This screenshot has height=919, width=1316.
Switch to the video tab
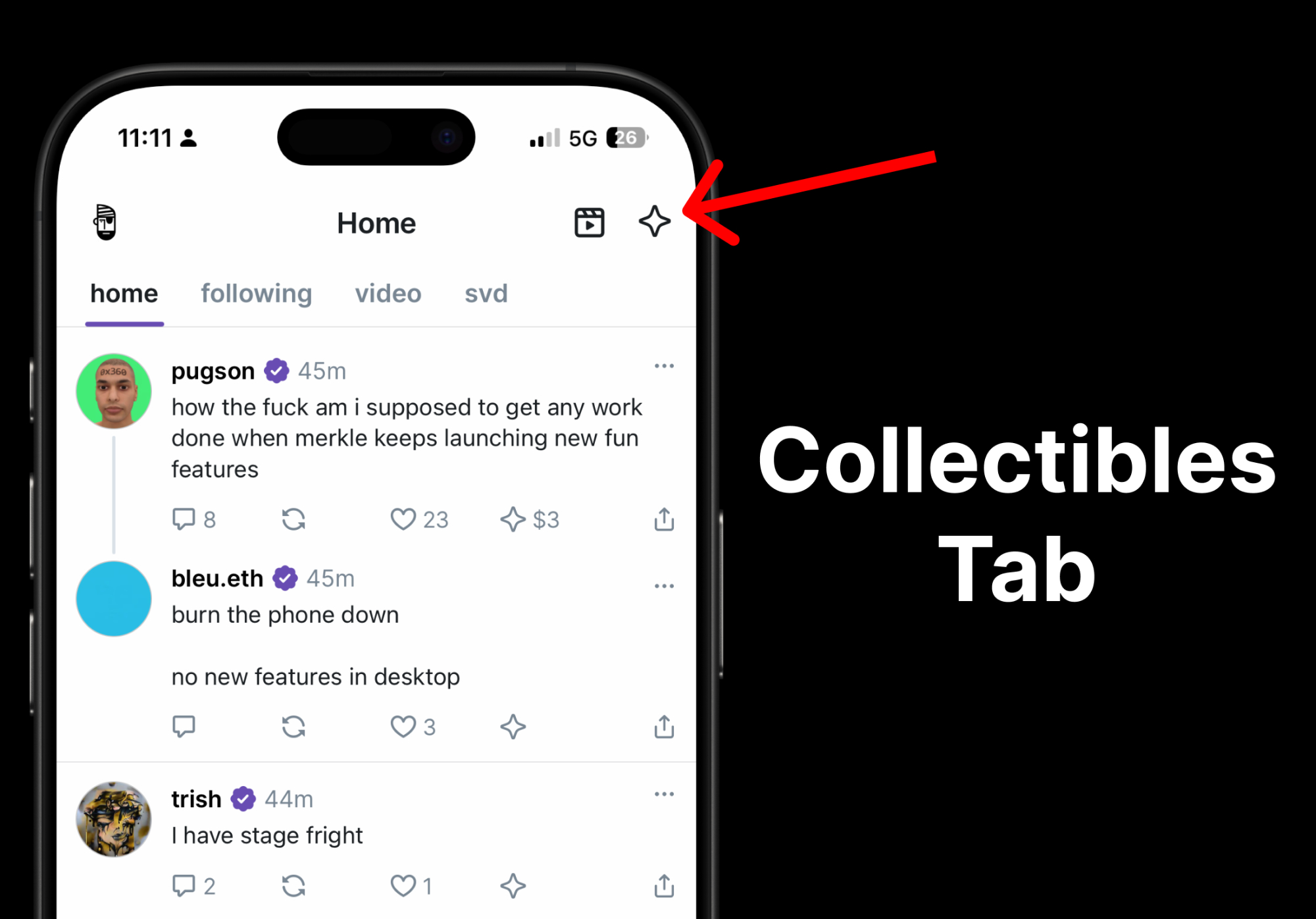(x=388, y=294)
